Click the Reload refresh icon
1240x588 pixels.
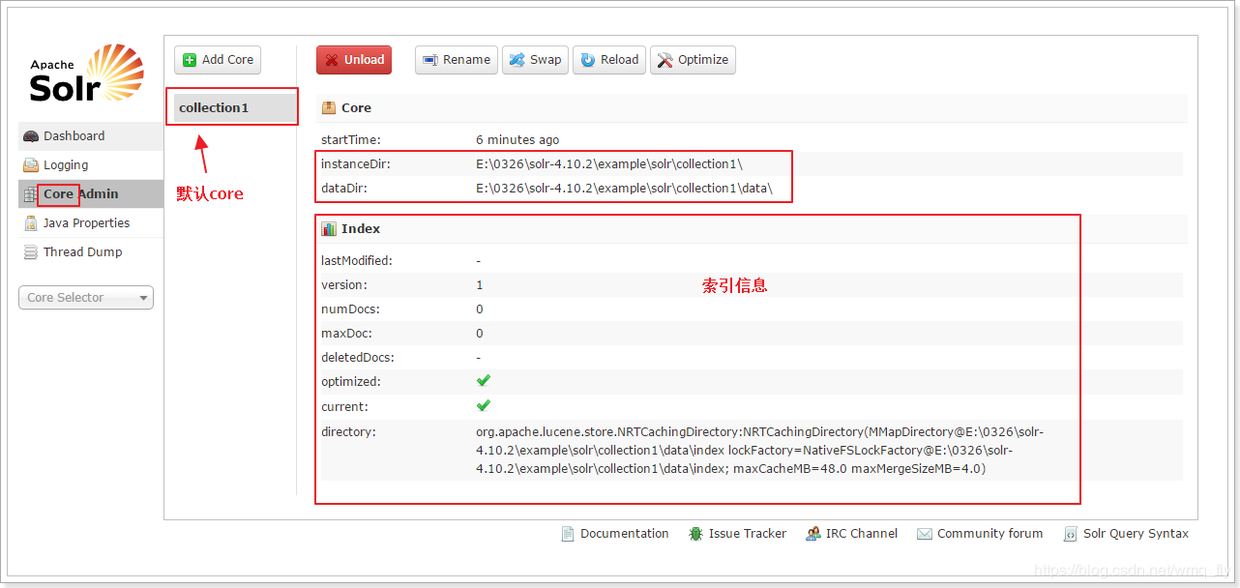587,60
